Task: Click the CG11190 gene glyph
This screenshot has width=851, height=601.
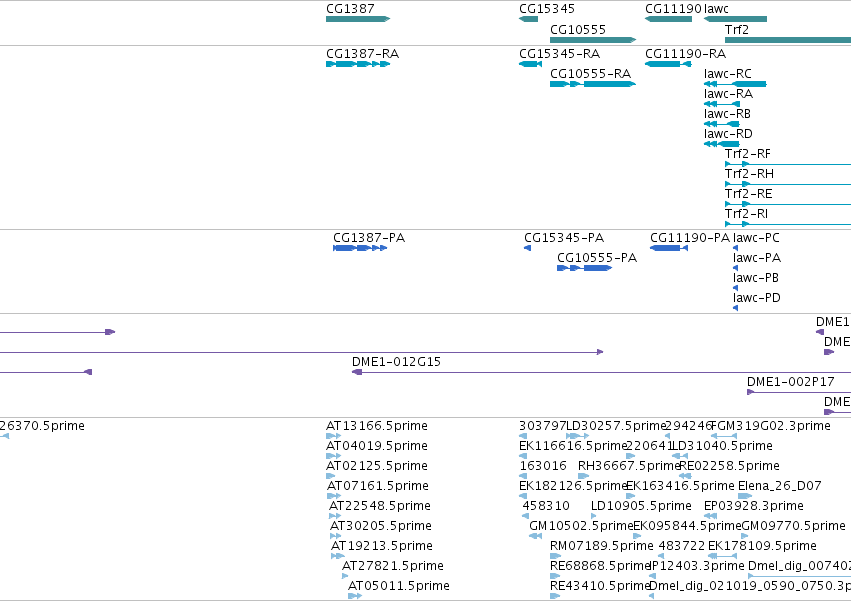Action: tap(668, 19)
